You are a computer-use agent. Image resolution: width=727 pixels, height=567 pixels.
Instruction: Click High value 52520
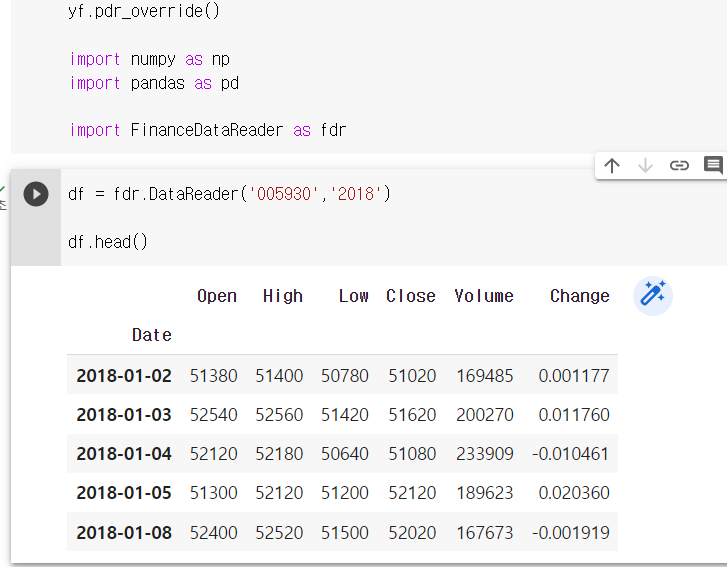(279, 532)
